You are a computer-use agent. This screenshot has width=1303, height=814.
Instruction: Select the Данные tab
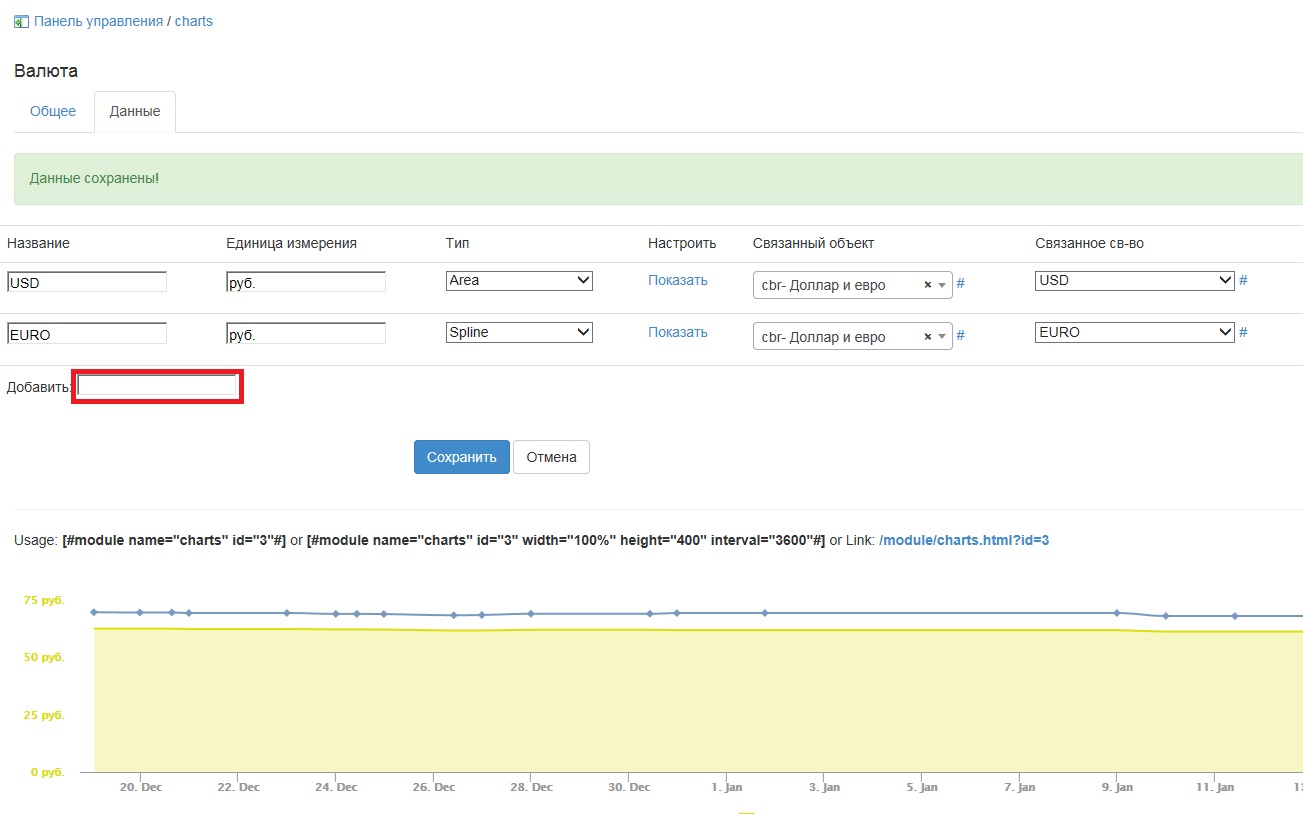tap(135, 112)
